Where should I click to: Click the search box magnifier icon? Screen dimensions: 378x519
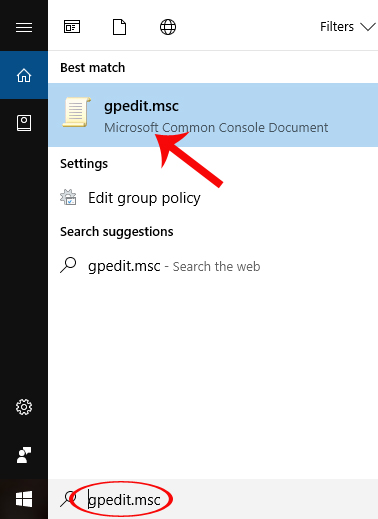(x=68, y=499)
